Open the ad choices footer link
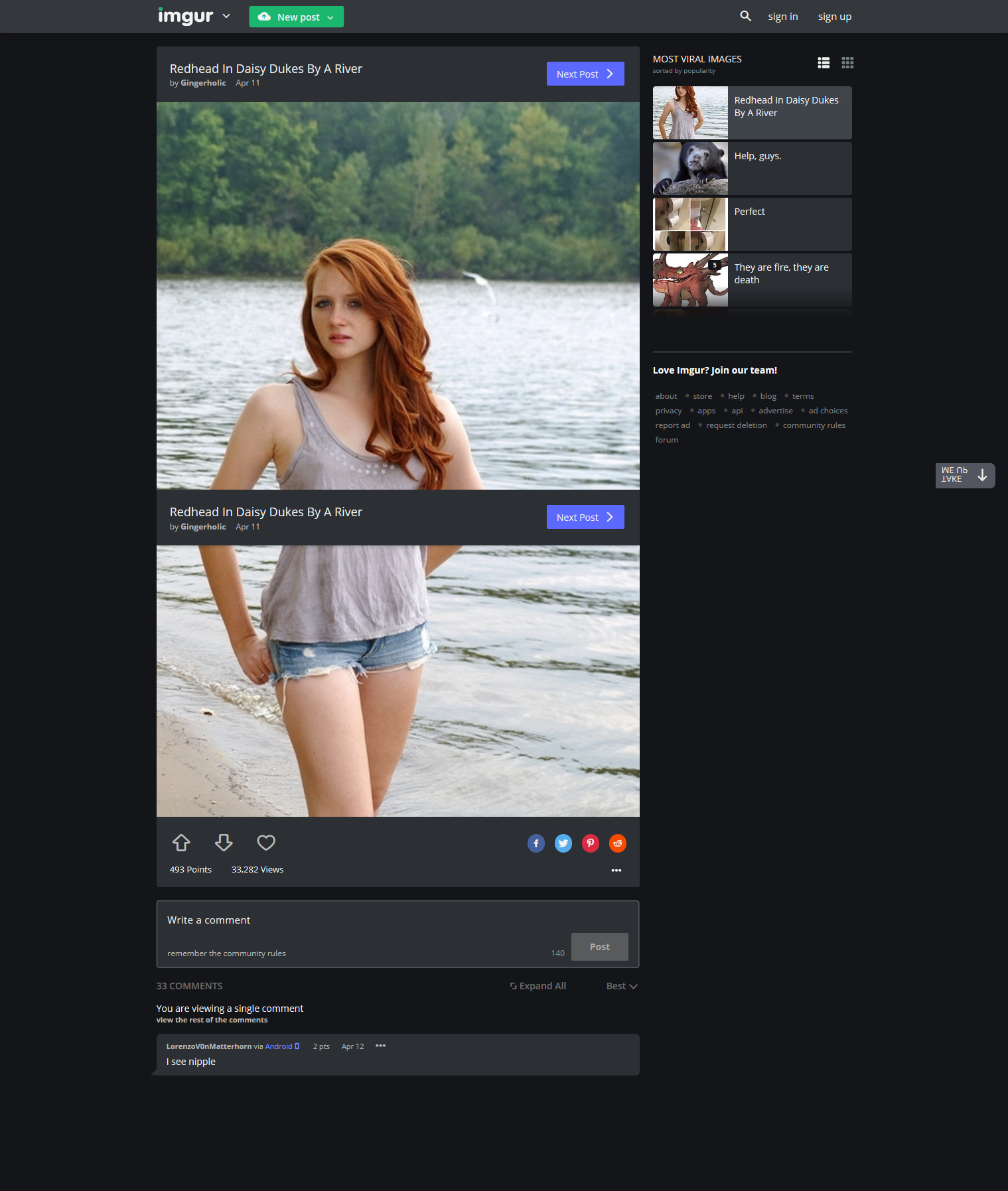The image size is (1008, 1191). point(828,411)
